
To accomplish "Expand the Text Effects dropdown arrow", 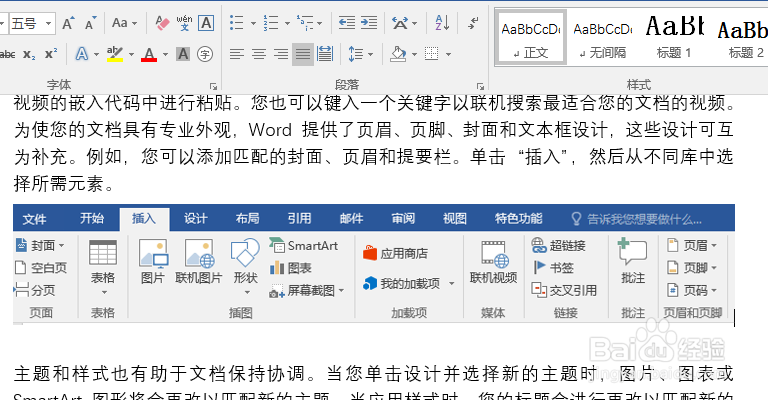I will point(96,54).
